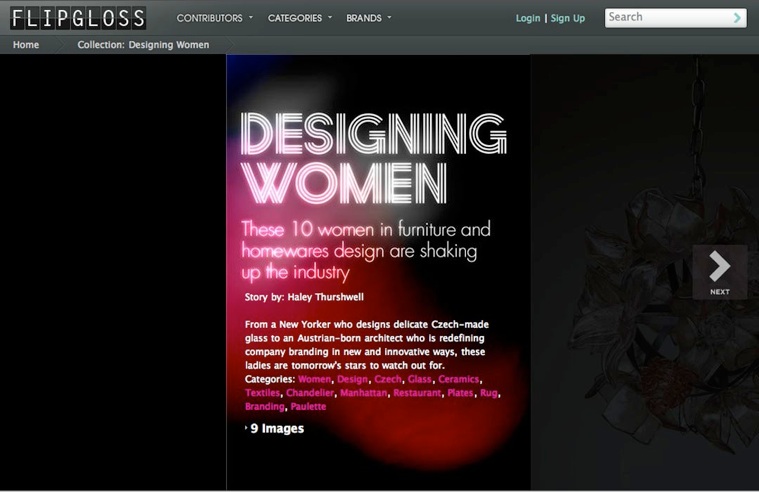Open the Restaurant category link
The image size is (759, 492).
click(417, 393)
